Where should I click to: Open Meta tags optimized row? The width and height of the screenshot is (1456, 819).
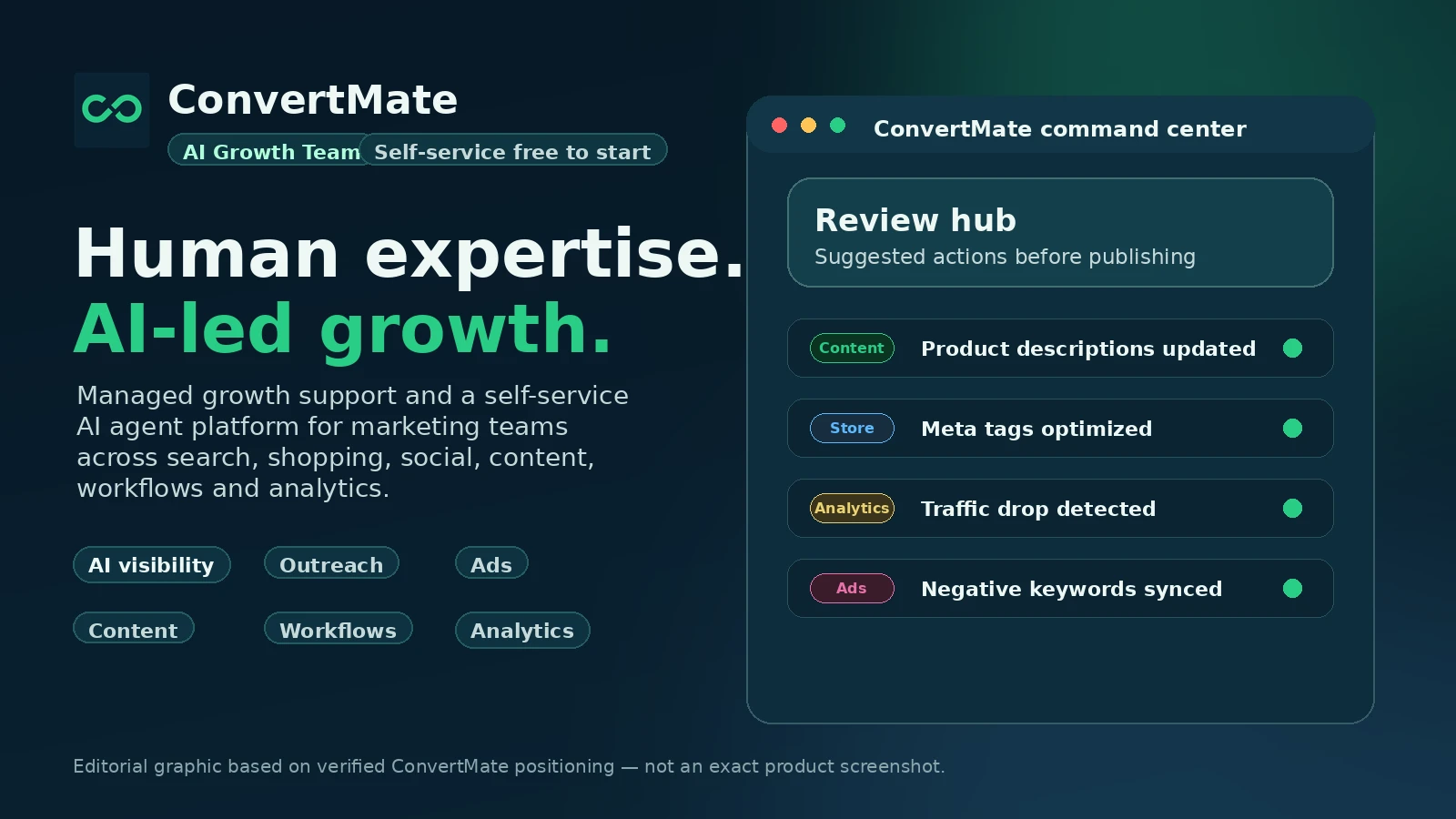point(1060,428)
